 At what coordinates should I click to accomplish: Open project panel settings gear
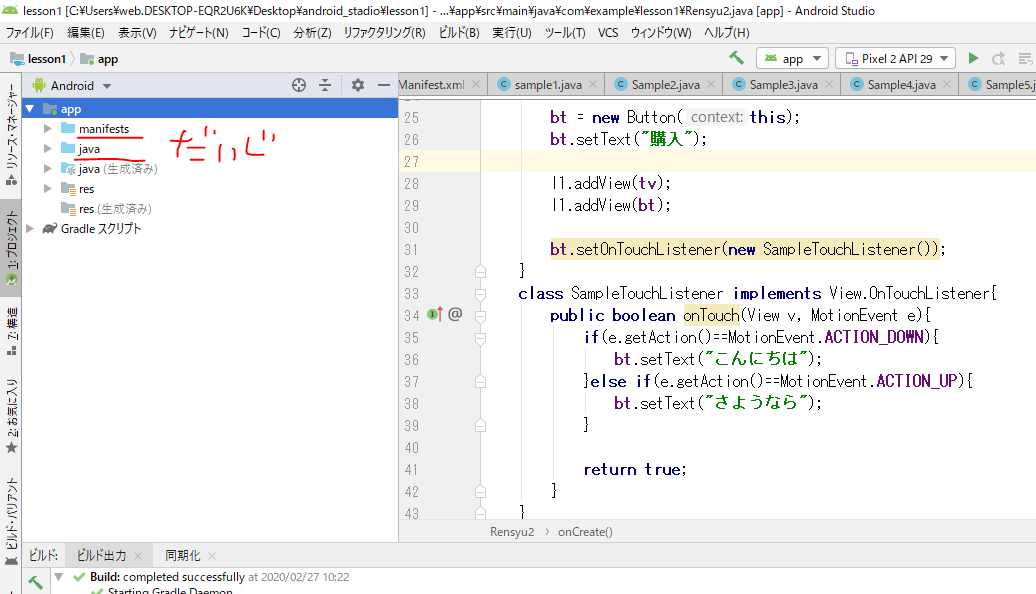tap(358, 86)
